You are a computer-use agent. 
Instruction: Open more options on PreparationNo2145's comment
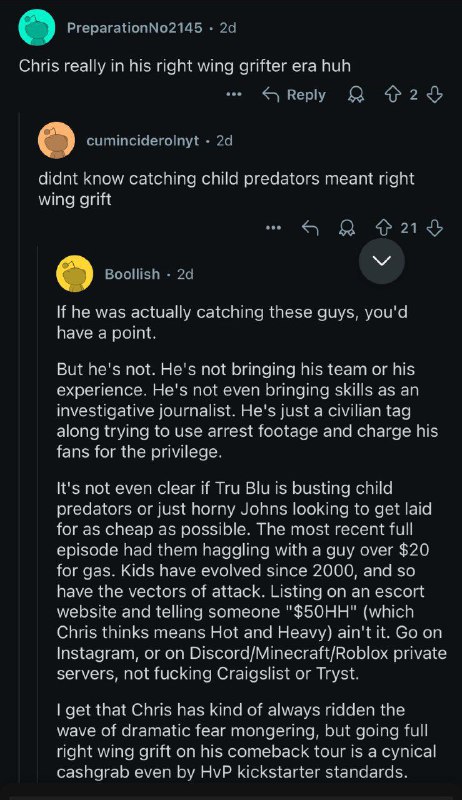click(234, 94)
